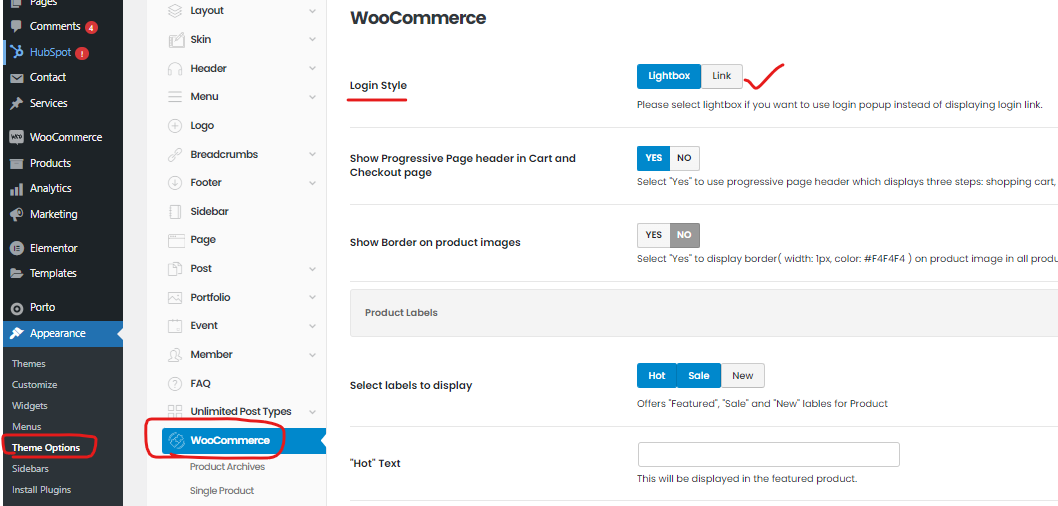
Task: Click the Event calendar icon
Action: click(x=175, y=326)
